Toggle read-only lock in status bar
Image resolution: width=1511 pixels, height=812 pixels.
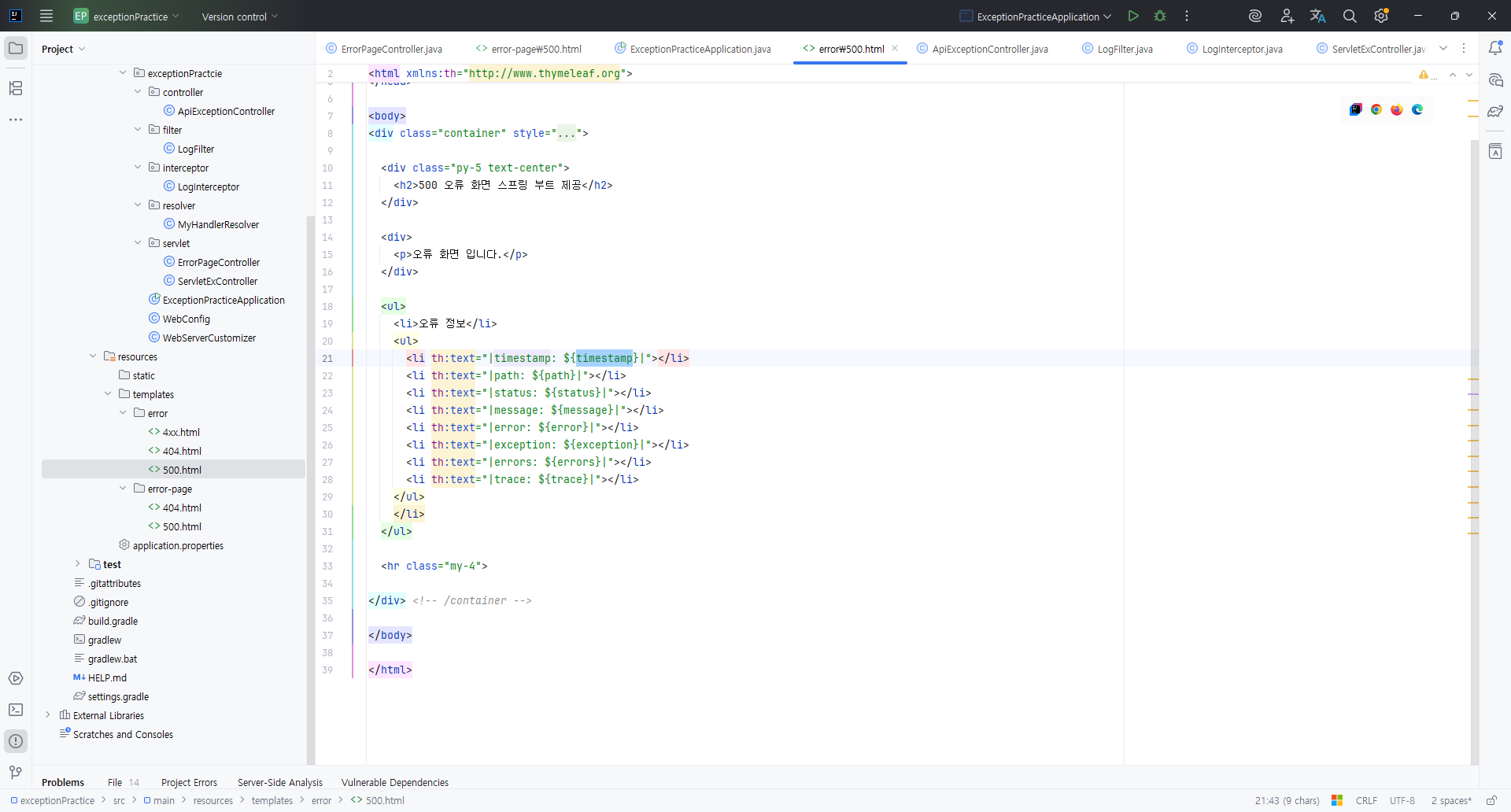[x=1491, y=800]
